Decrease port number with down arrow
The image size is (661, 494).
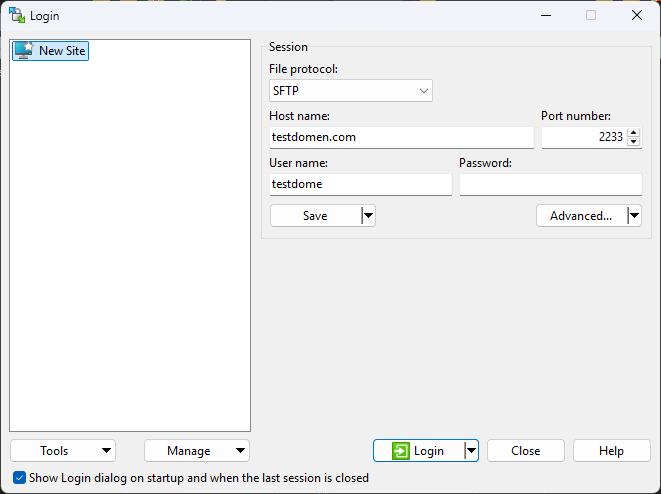633,142
